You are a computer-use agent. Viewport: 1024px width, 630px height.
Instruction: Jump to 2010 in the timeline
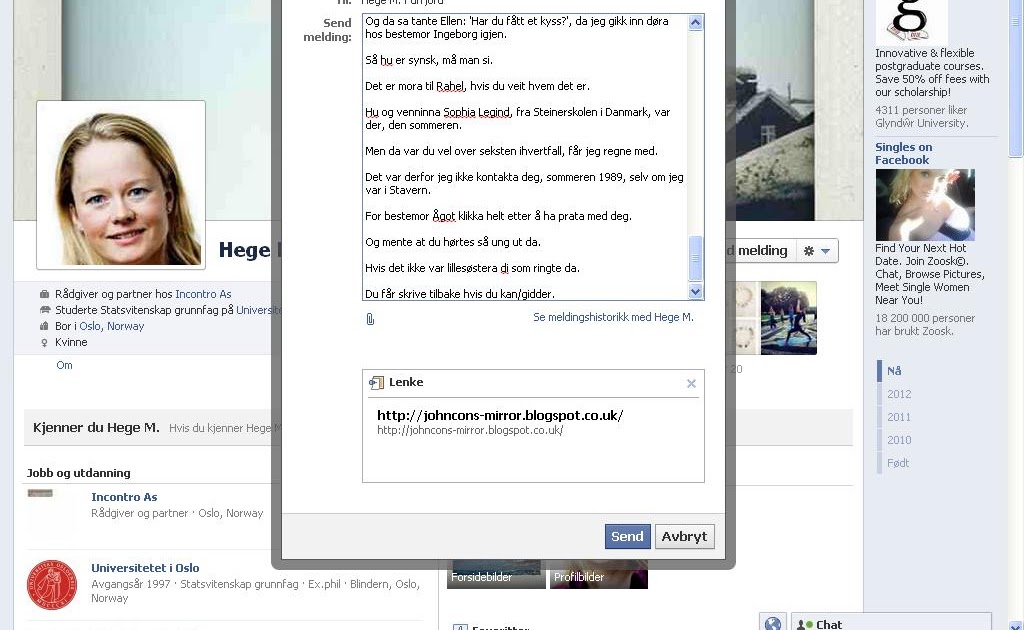pos(899,440)
